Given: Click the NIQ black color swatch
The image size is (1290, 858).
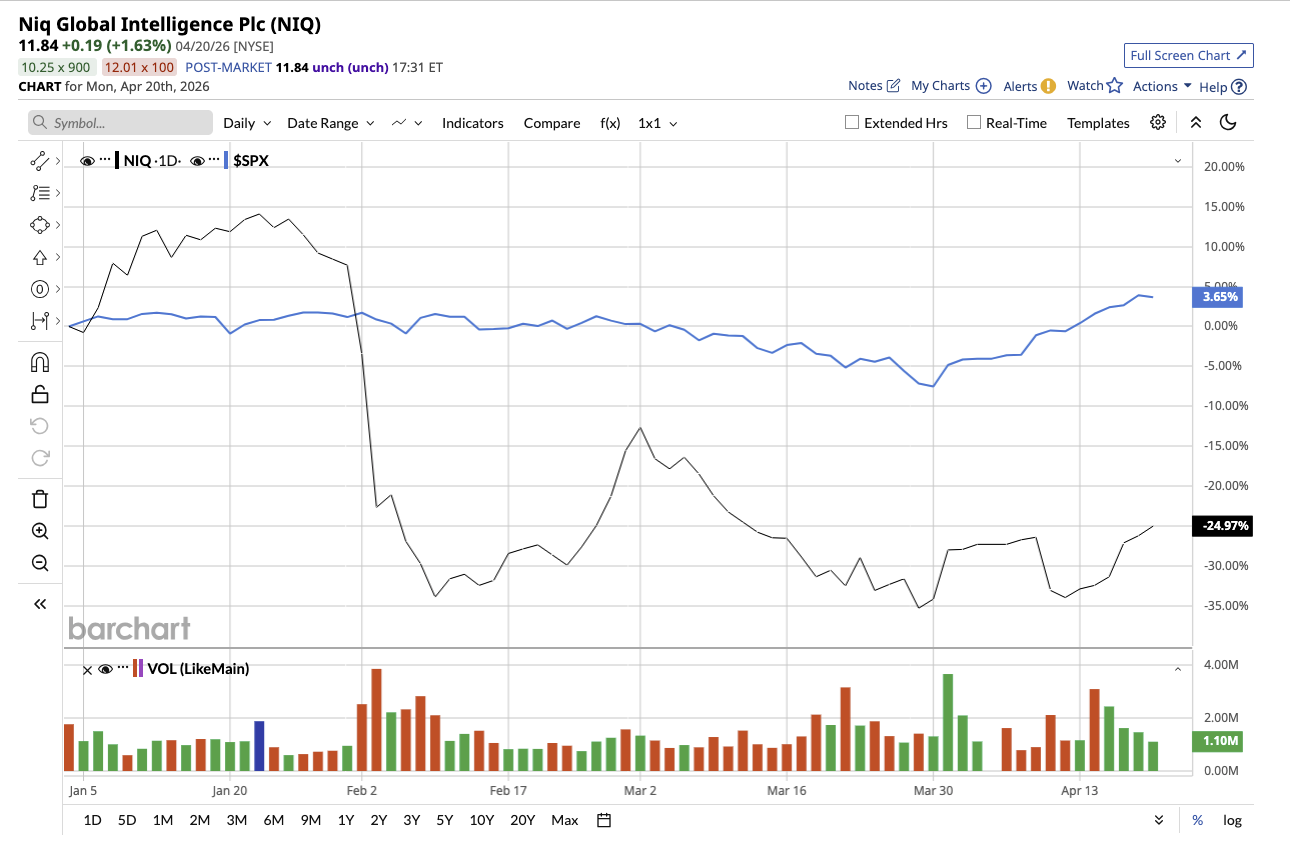Looking at the screenshot, I should pos(118,160).
